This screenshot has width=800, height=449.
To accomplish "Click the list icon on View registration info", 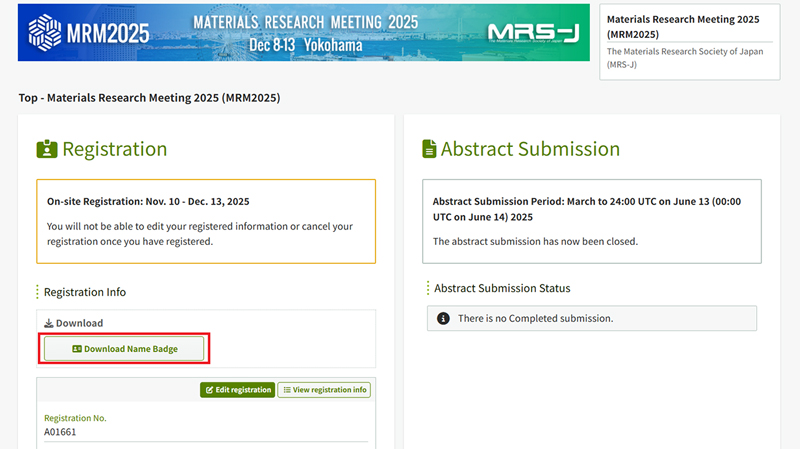I will 285,390.
